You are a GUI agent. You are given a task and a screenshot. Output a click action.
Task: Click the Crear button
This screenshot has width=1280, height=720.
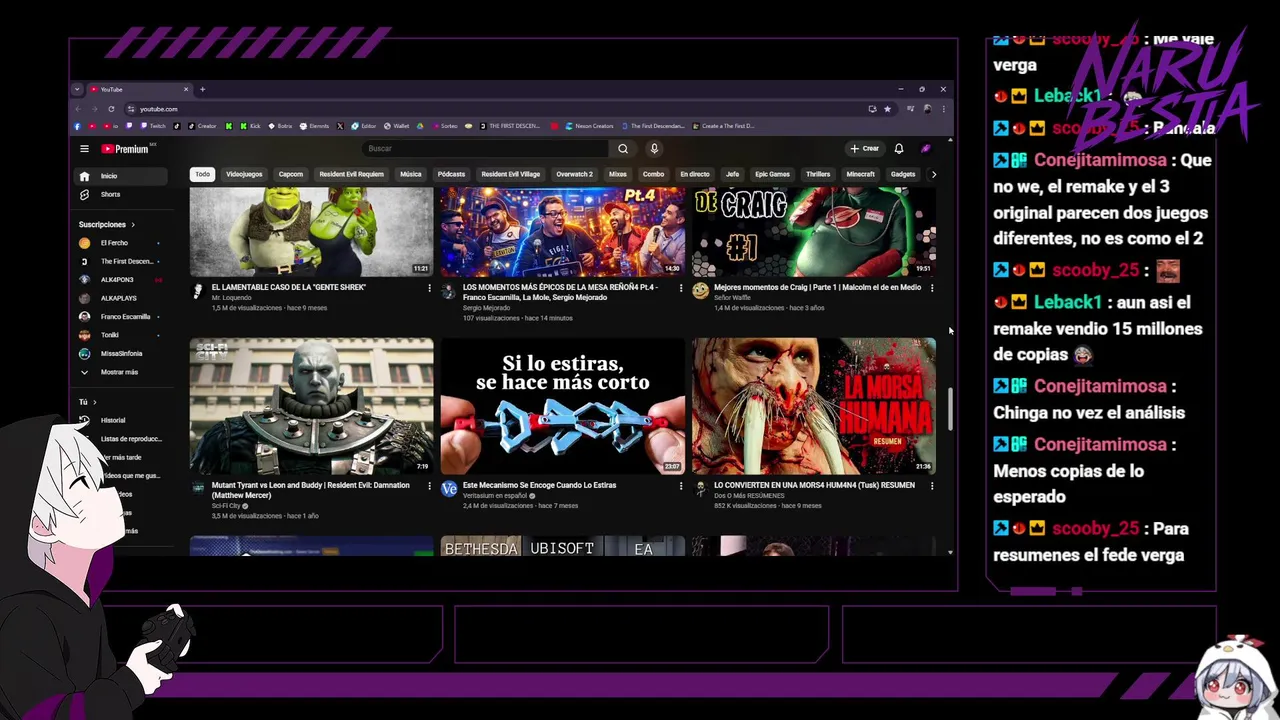pos(864,149)
